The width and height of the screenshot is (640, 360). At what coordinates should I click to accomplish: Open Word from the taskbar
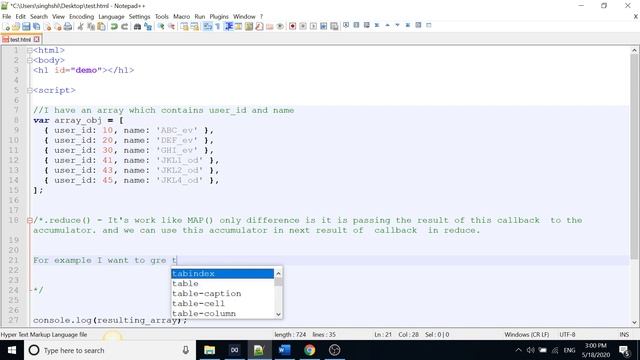coord(284,350)
